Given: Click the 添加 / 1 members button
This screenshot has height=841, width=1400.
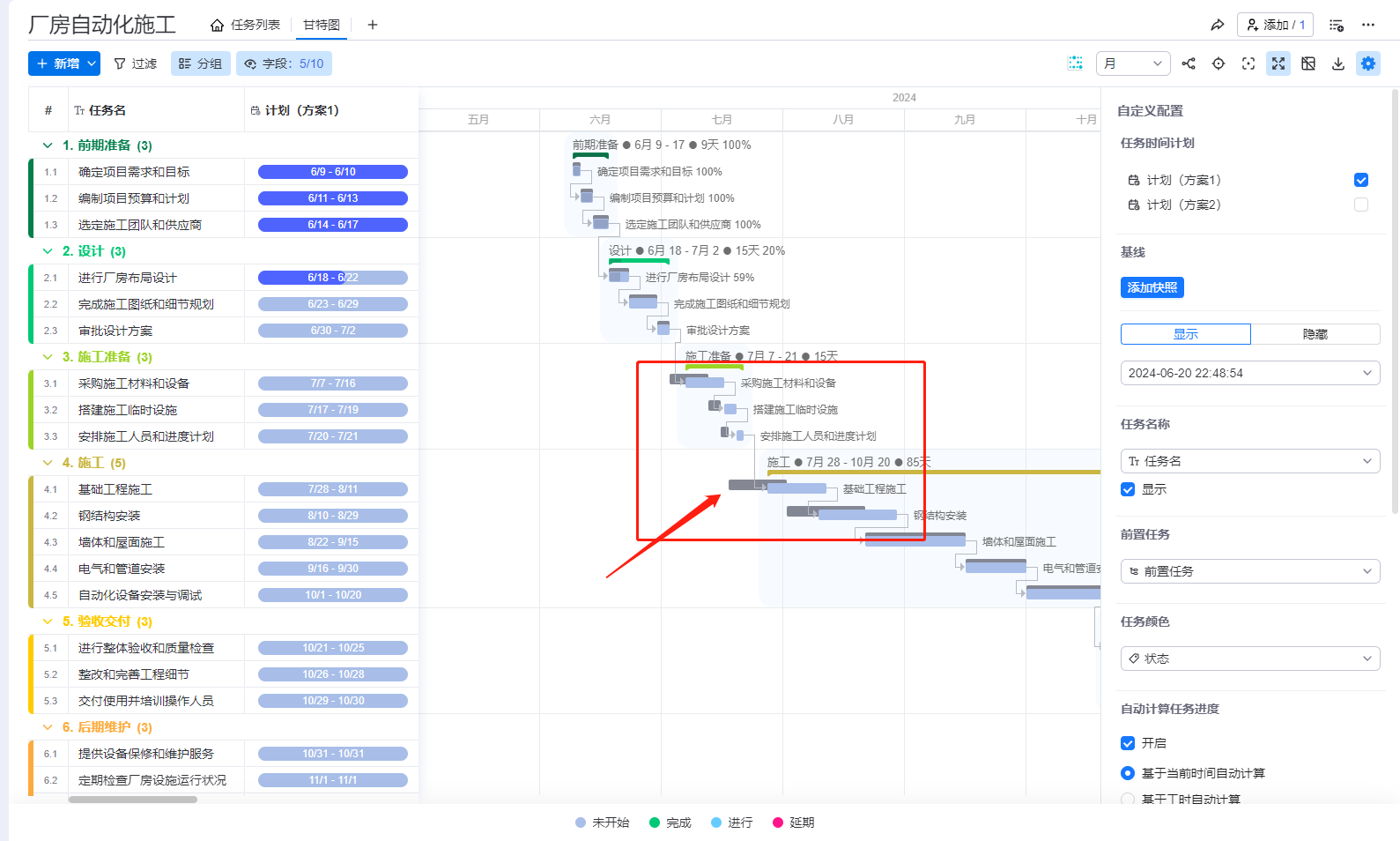Looking at the screenshot, I should [x=1275, y=25].
